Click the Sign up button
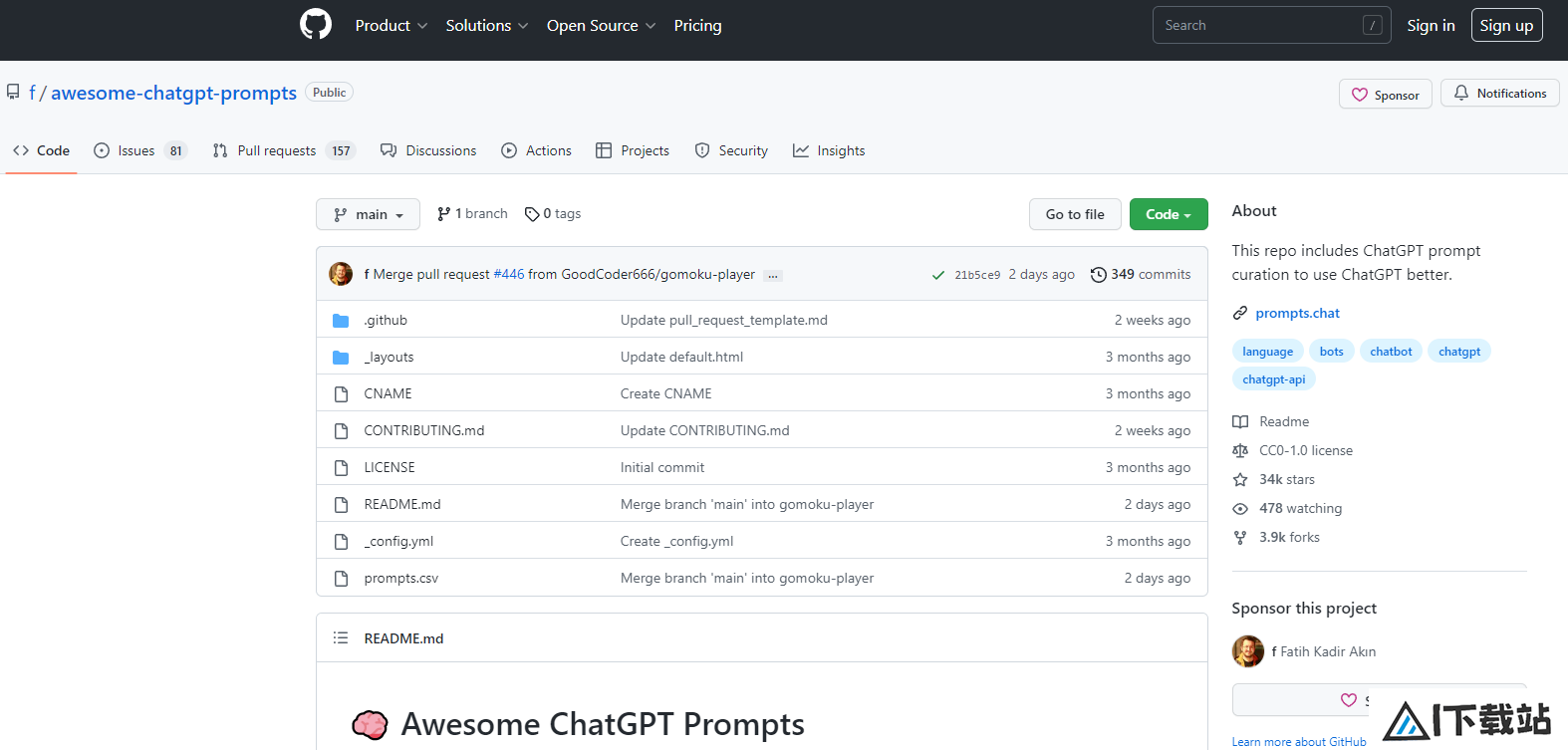This screenshot has height=750, width=1568. coord(1506,26)
